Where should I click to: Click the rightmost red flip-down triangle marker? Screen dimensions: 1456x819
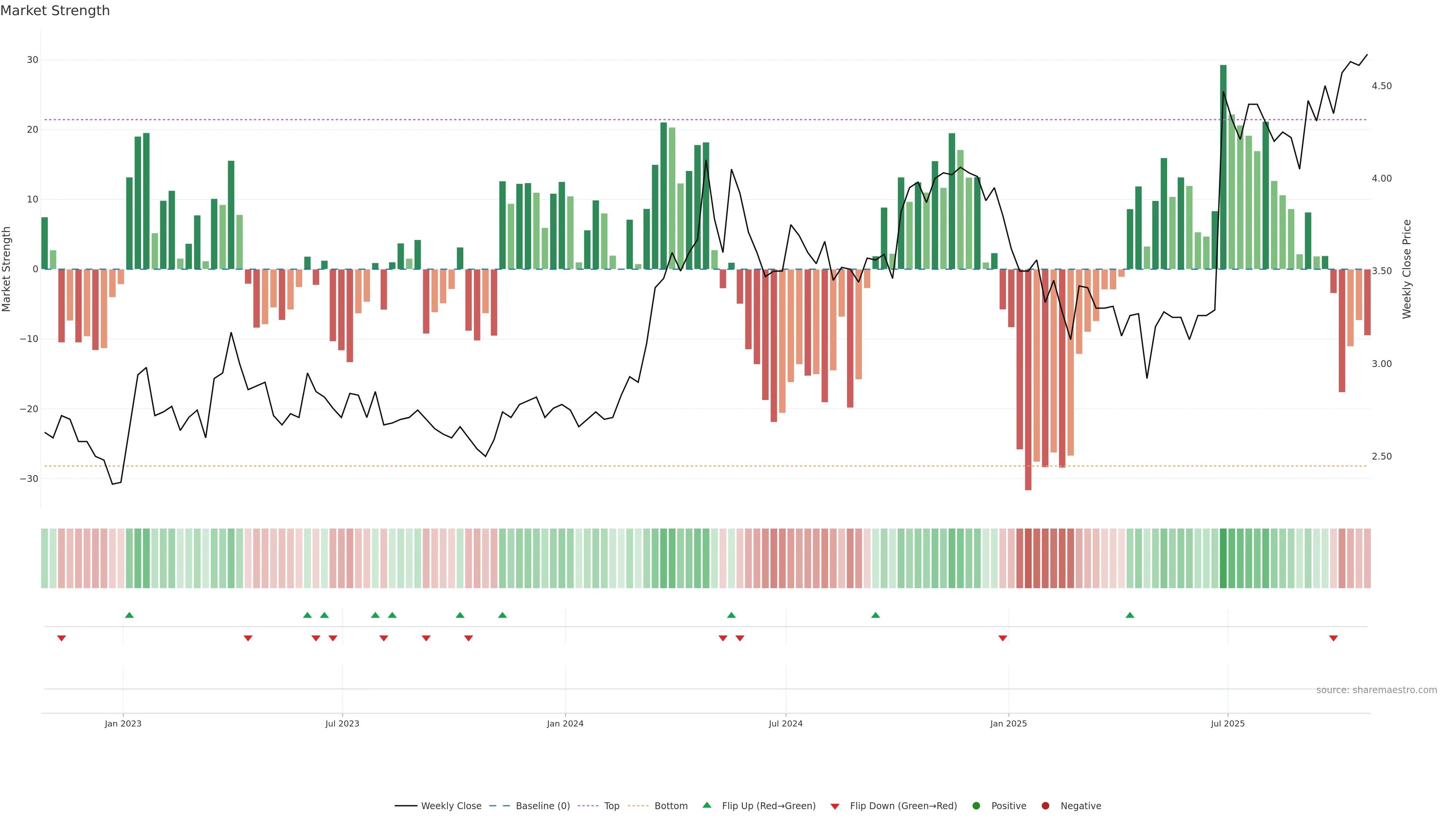pyautogui.click(x=1334, y=638)
